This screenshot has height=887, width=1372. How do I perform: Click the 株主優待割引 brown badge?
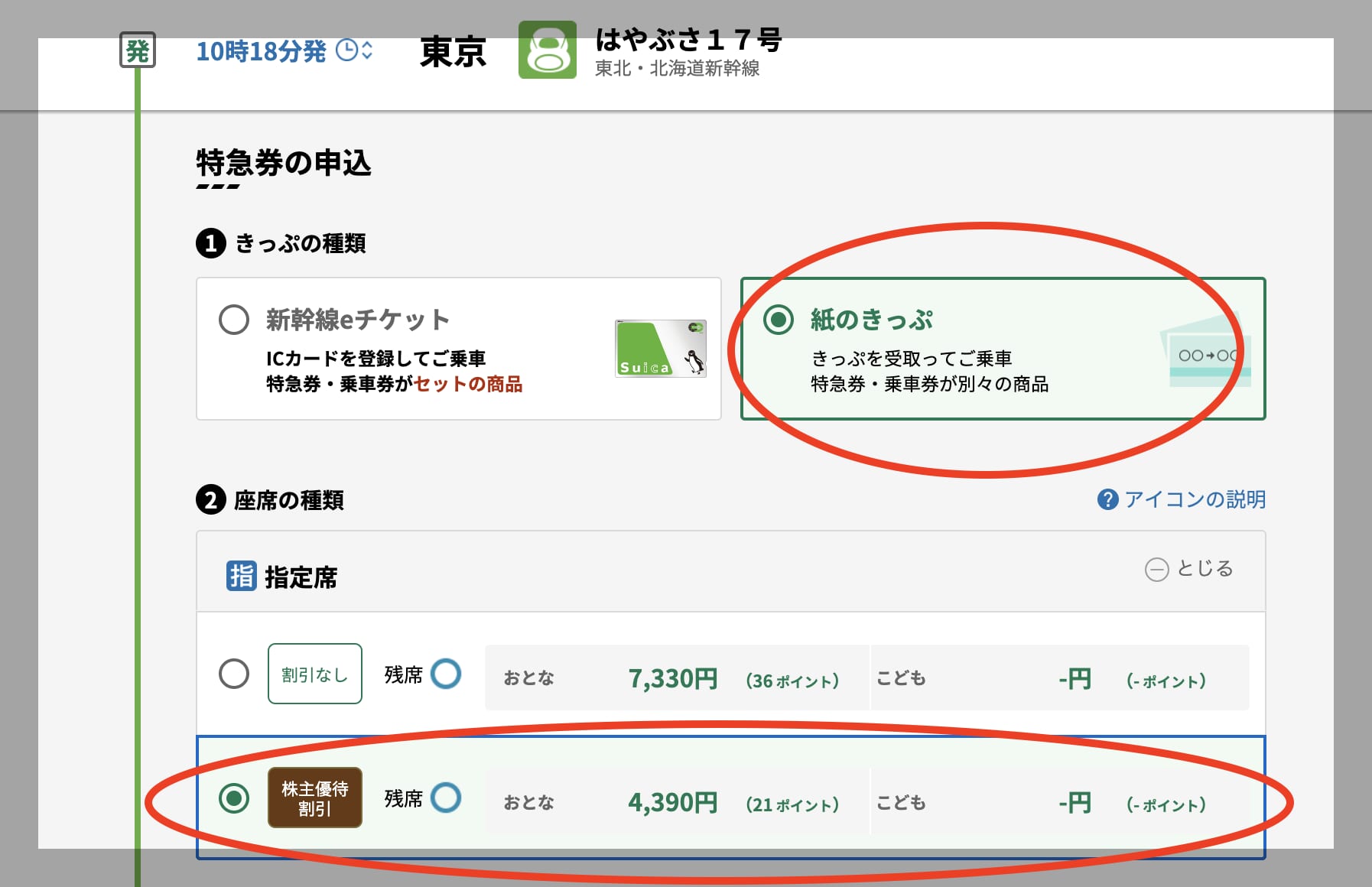point(314,800)
